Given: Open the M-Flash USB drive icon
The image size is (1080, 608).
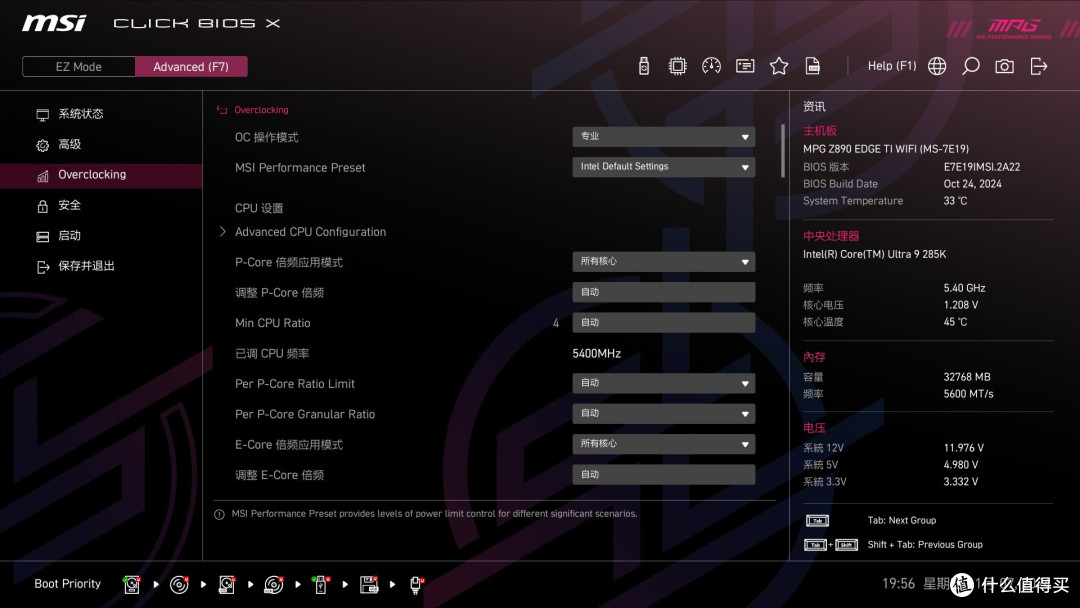Looking at the screenshot, I should 643,66.
